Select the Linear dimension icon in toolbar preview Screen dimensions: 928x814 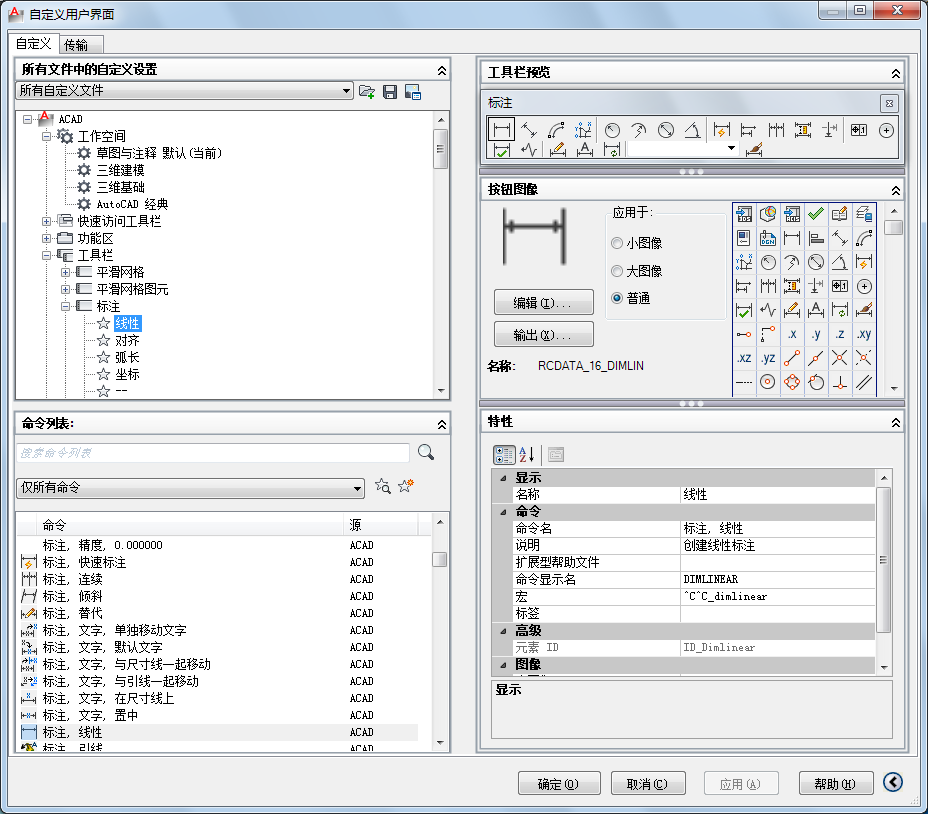click(x=501, y=130)
